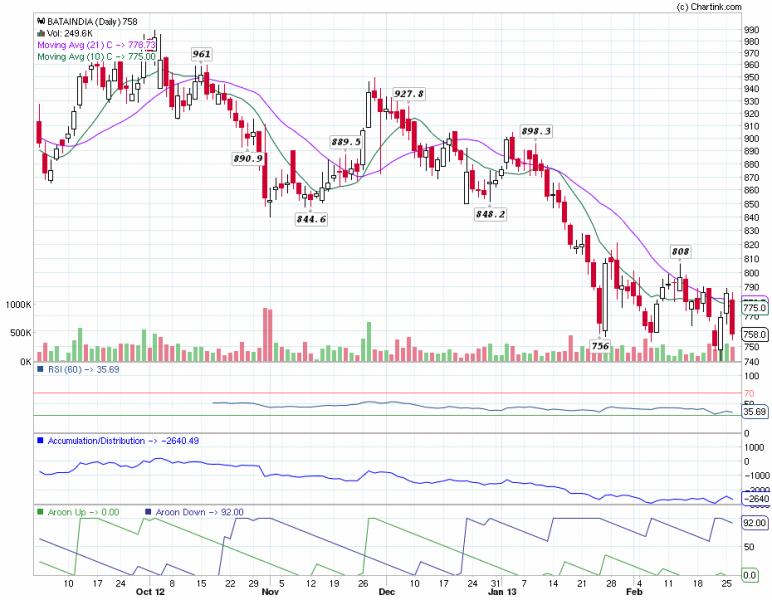The image size is (772, 600).
Task: Click the -2640 accumulation value tag
Action: click(755, 499)
